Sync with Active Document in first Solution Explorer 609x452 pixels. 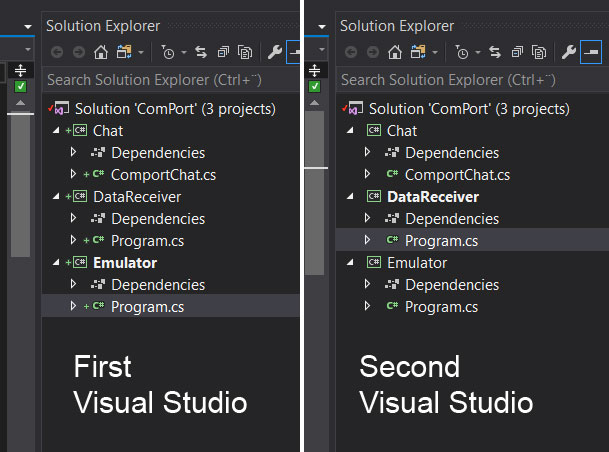click(x=201, y=52)
